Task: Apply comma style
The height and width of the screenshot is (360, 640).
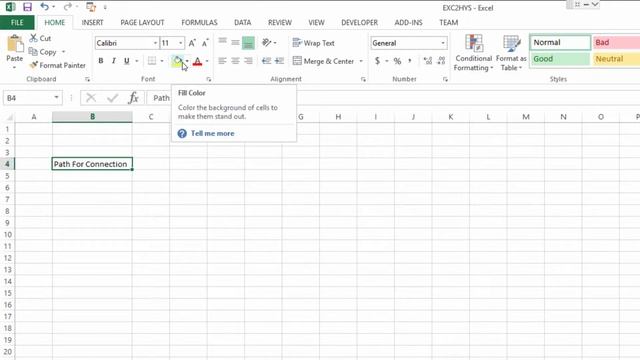Action: pos(410,61)
